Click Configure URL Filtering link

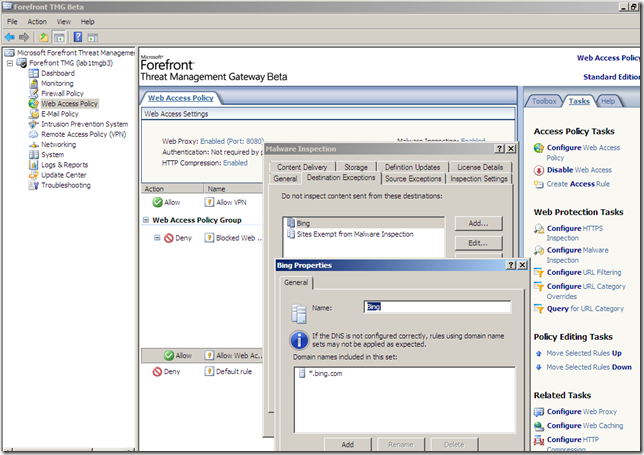584,272
